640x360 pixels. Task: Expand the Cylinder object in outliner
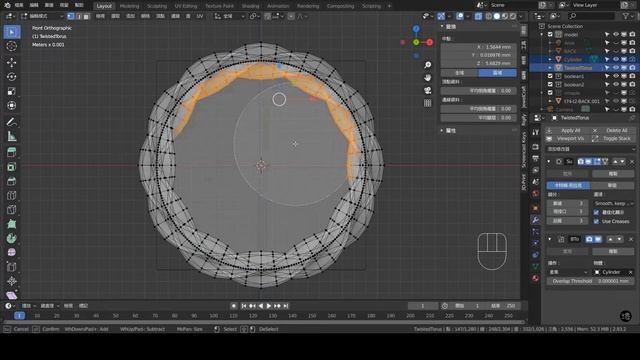tap(550, 59)
